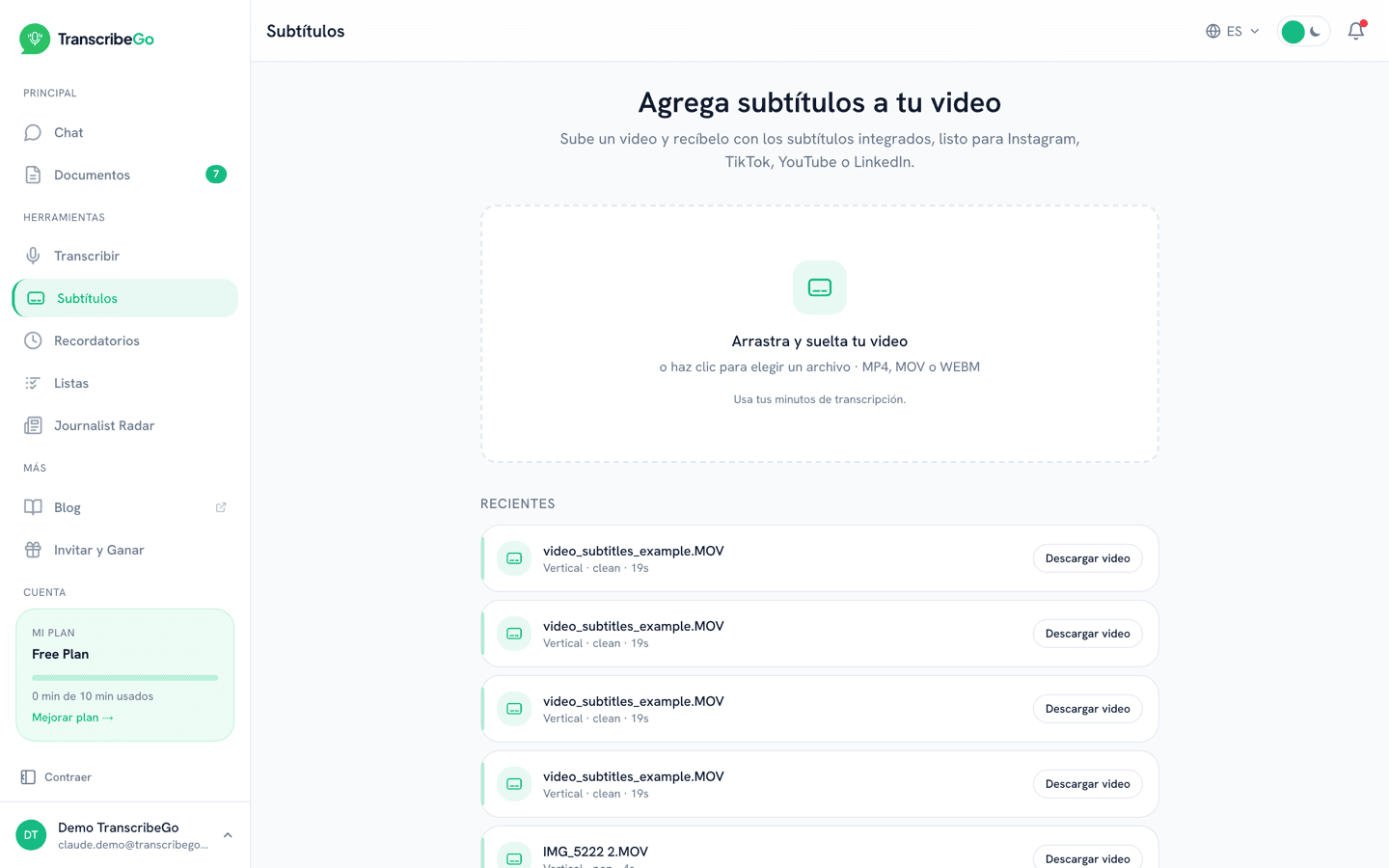Download video for IMG_5222 2.MOV

click(x=1087, y=856)
